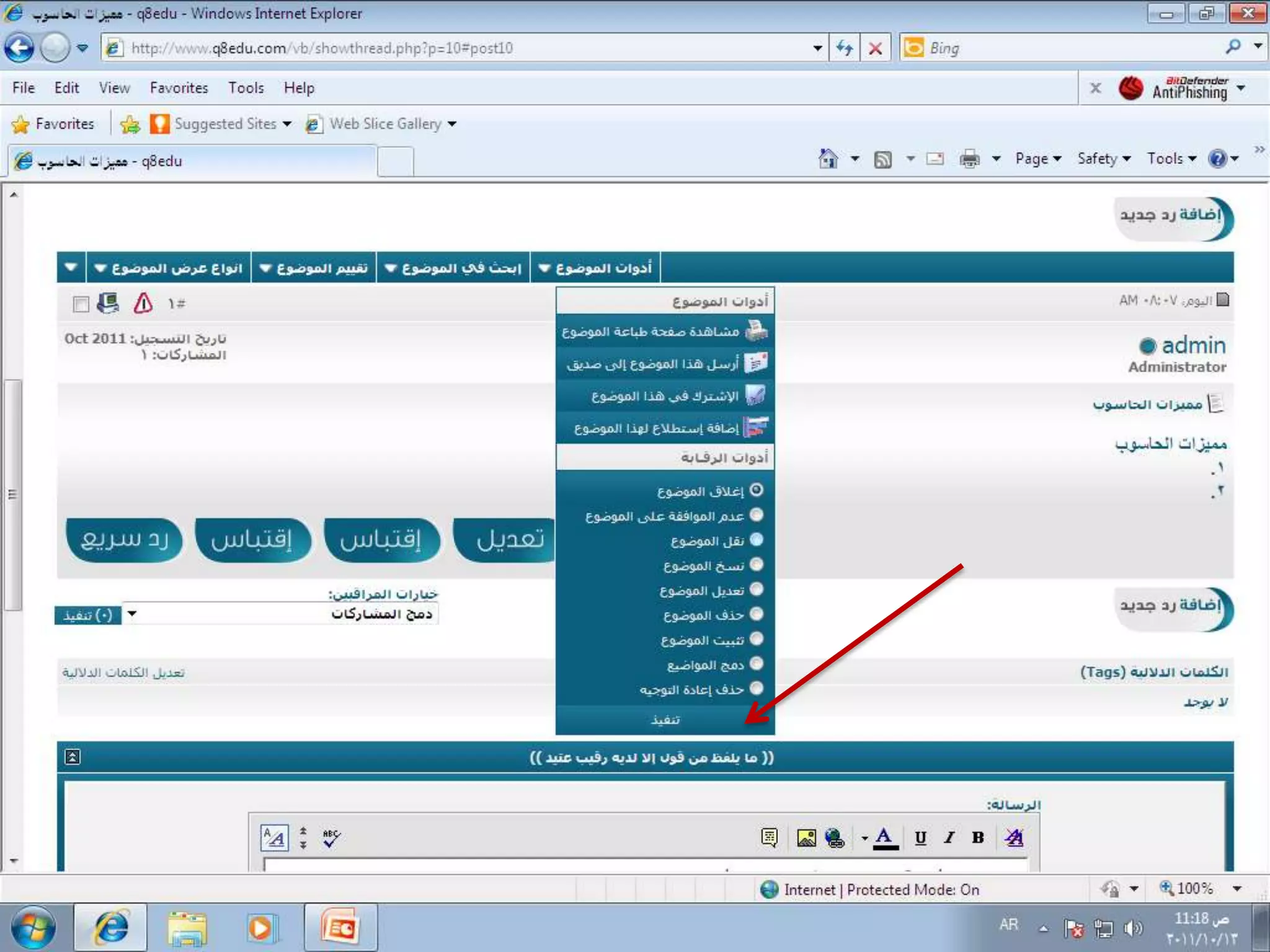This screenshot has width=1270, height=952.
Task: Click the Insert Image icon in editor
Action: [806, 838]
